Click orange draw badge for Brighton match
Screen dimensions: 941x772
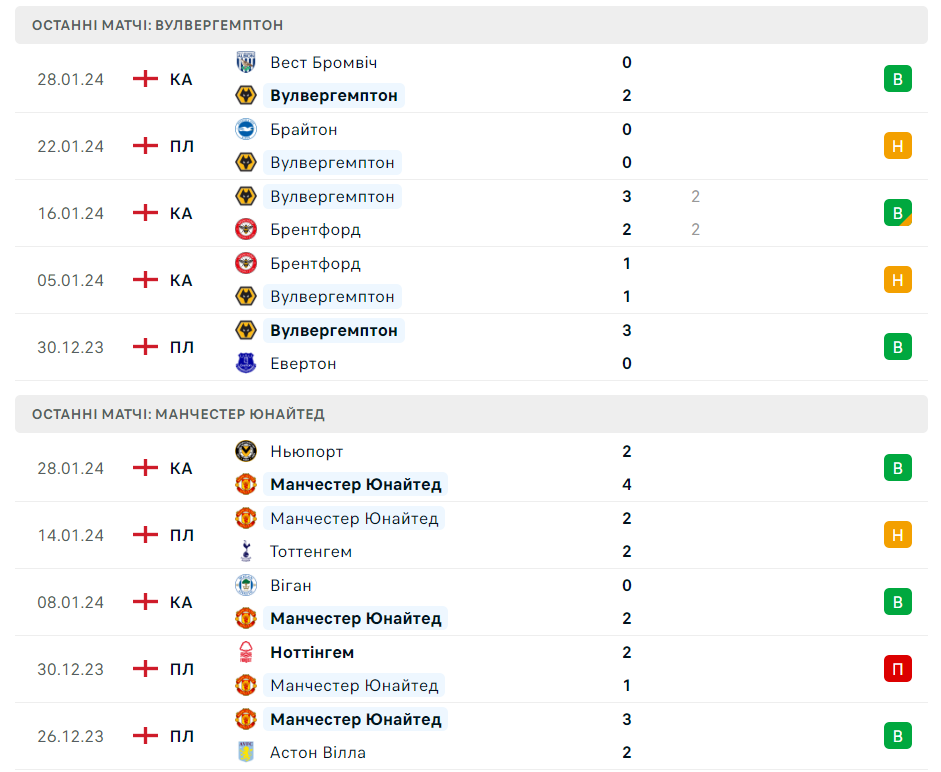[x=897, y=146]
